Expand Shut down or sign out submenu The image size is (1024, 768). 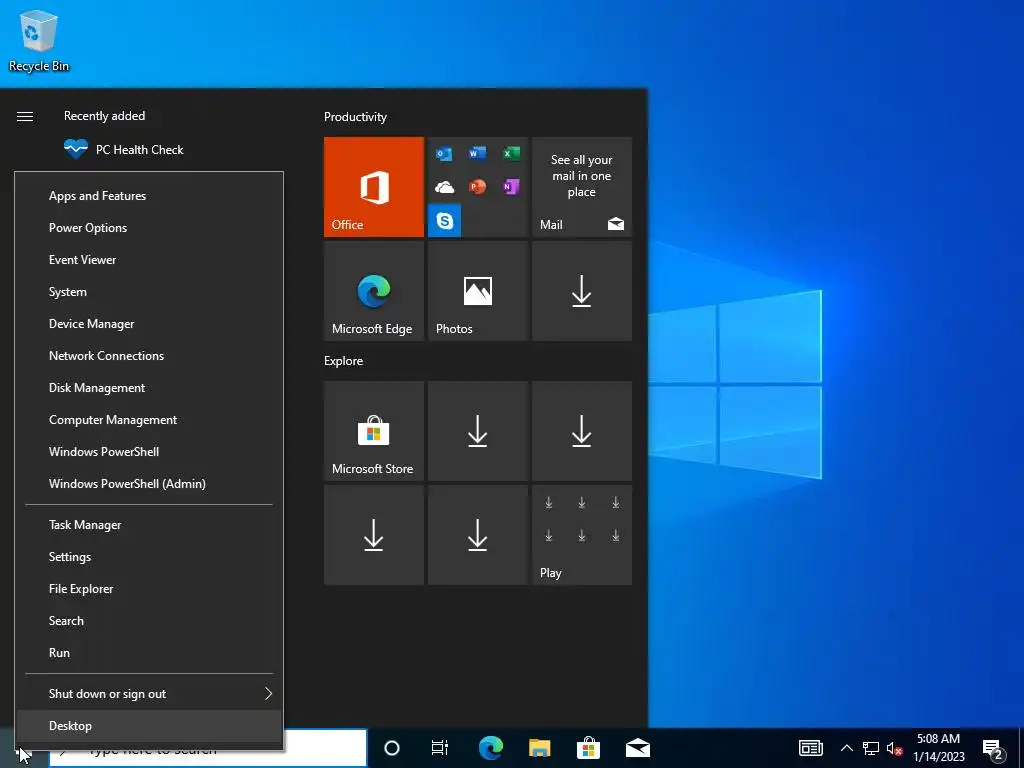pyautogui.click(x=149, y=694)
